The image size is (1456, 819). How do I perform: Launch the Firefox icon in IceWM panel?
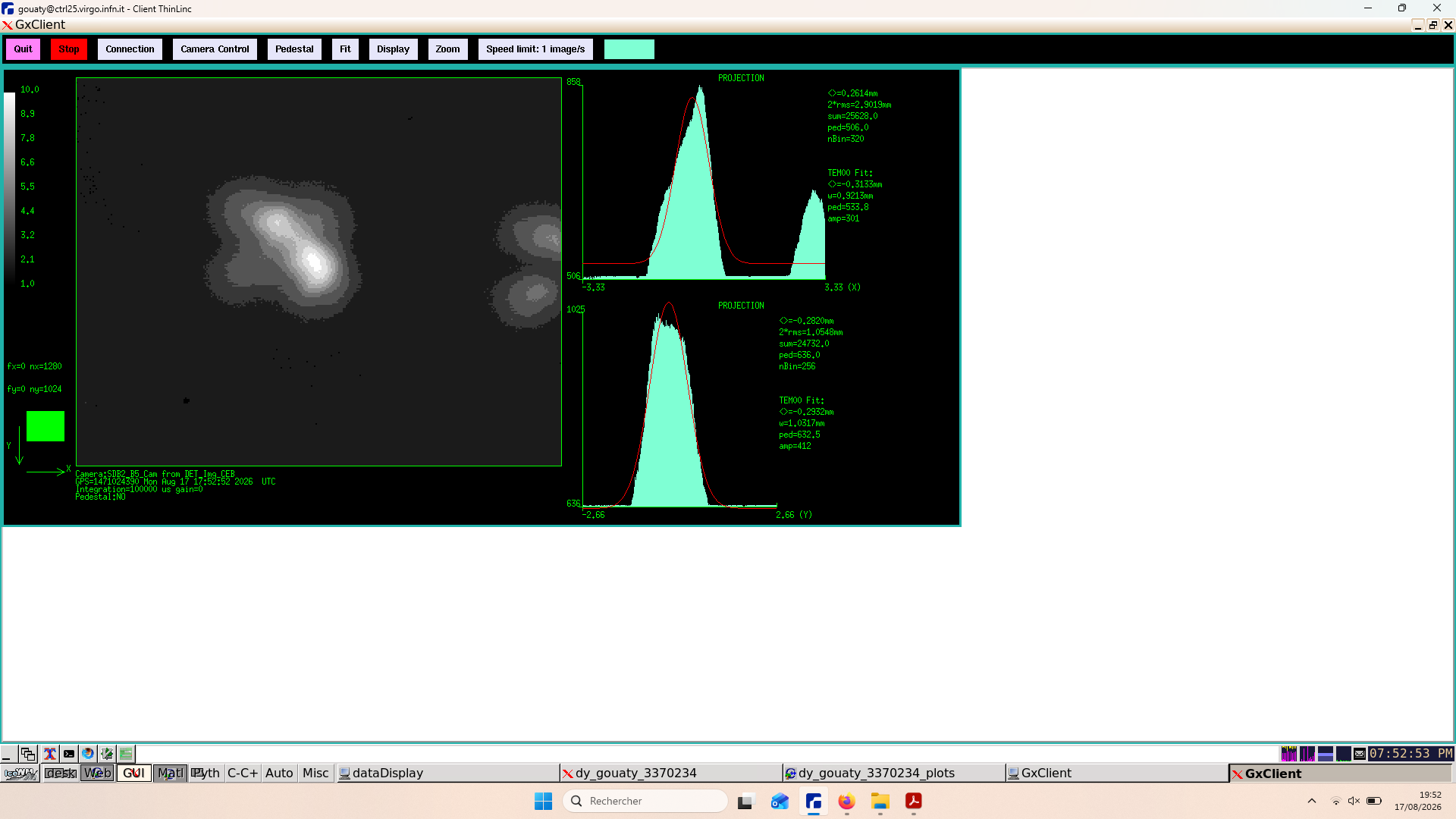(88, 754)
